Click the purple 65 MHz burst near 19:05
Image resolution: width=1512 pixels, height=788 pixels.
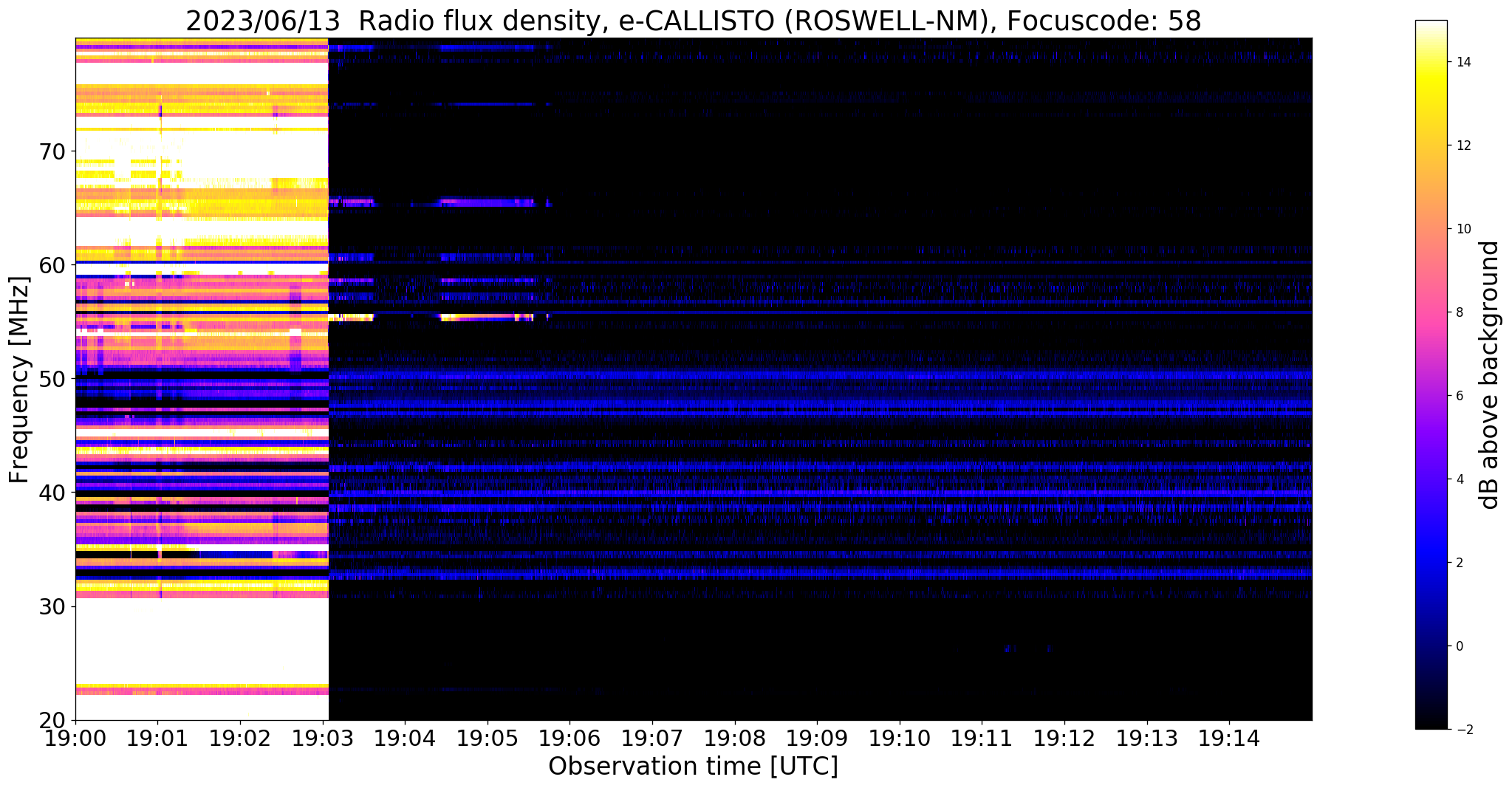tap(487, 202)
